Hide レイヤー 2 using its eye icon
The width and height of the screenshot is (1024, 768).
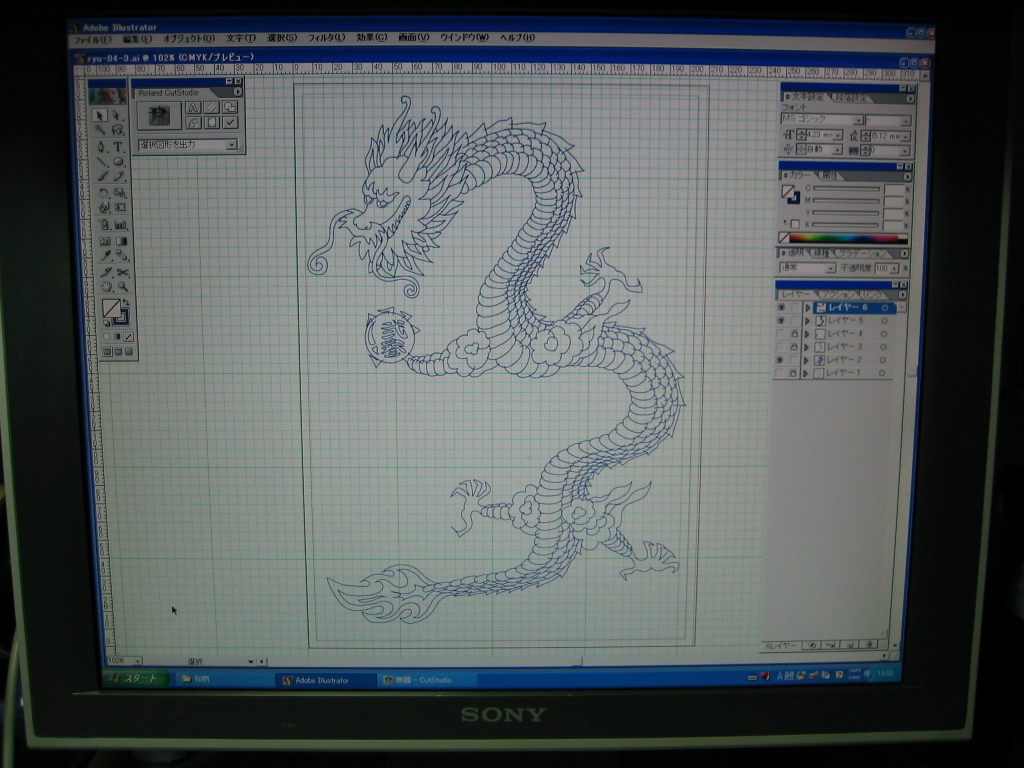pyautogui.click(x=780, y=360)
